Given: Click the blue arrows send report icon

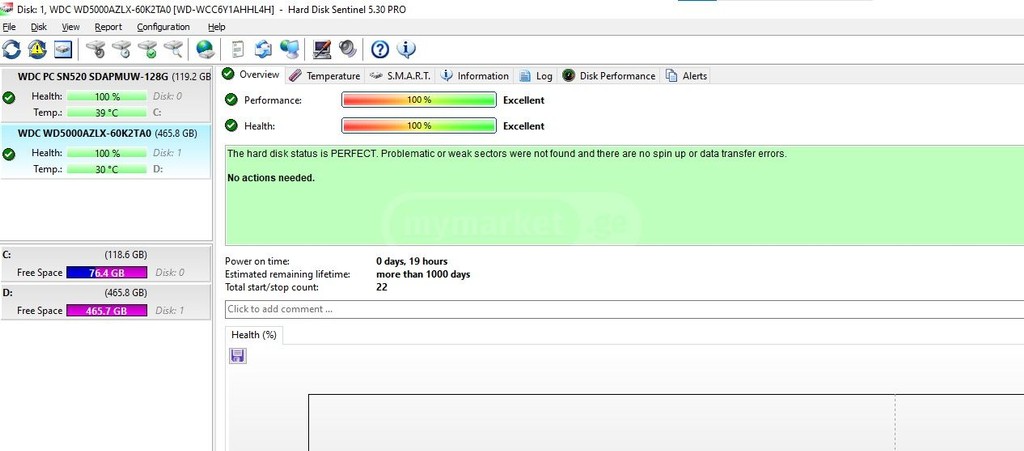Looking at the screenshot, I should click(263, 49).
